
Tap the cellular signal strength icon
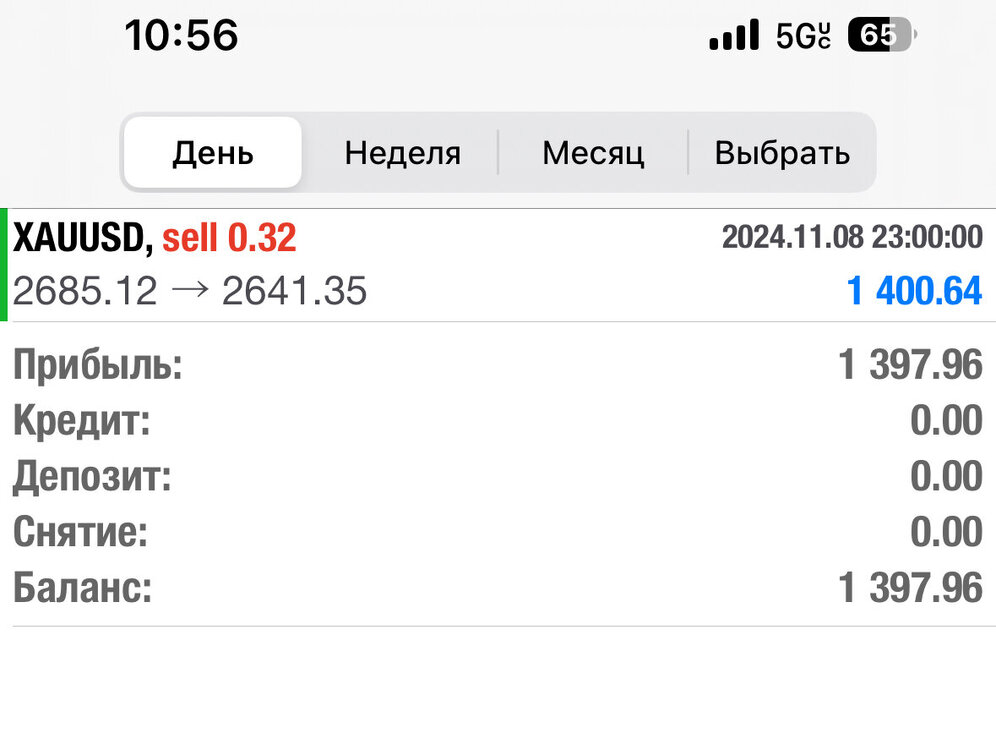(734, 34)
